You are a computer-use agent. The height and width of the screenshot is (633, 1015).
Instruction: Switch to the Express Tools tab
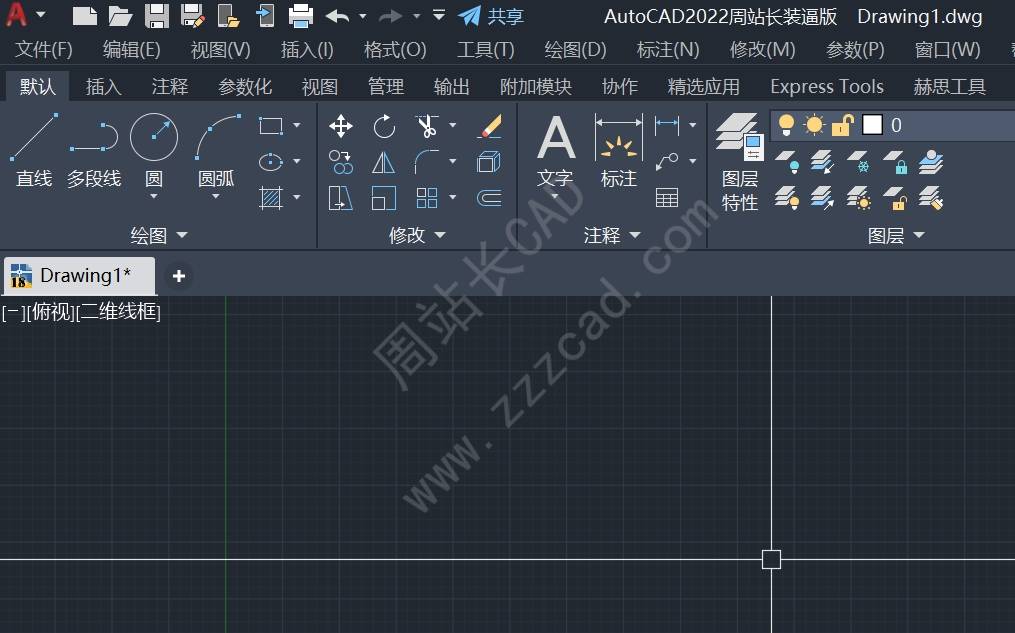point(827,87)
